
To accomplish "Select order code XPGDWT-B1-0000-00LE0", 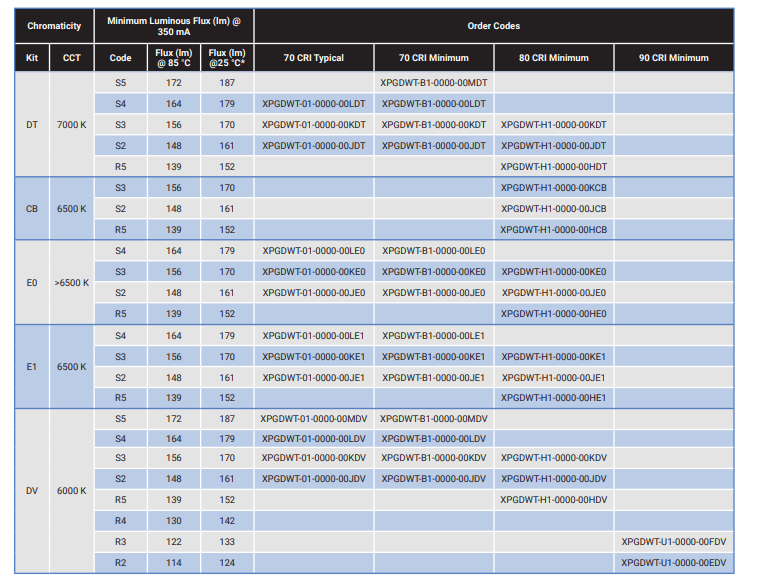I will click(434, 251).
